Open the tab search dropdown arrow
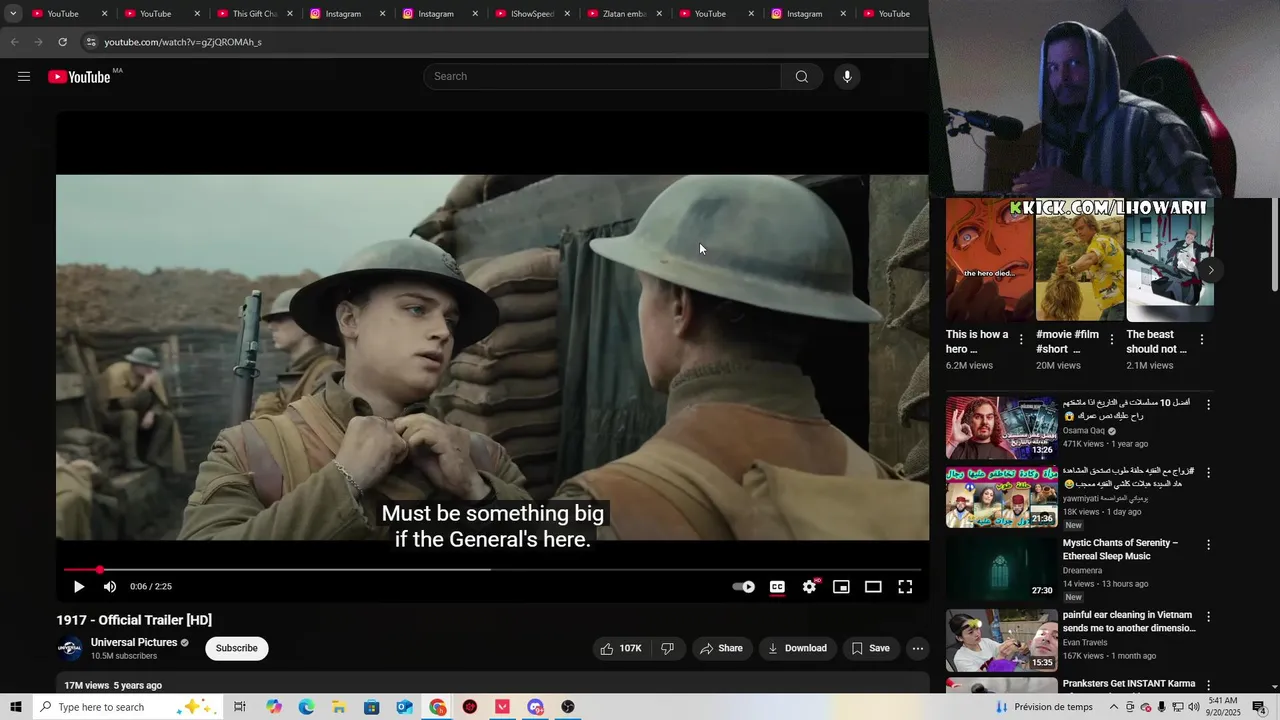Viewport: 1280px width, 720px height. click(x=13, y=13)
